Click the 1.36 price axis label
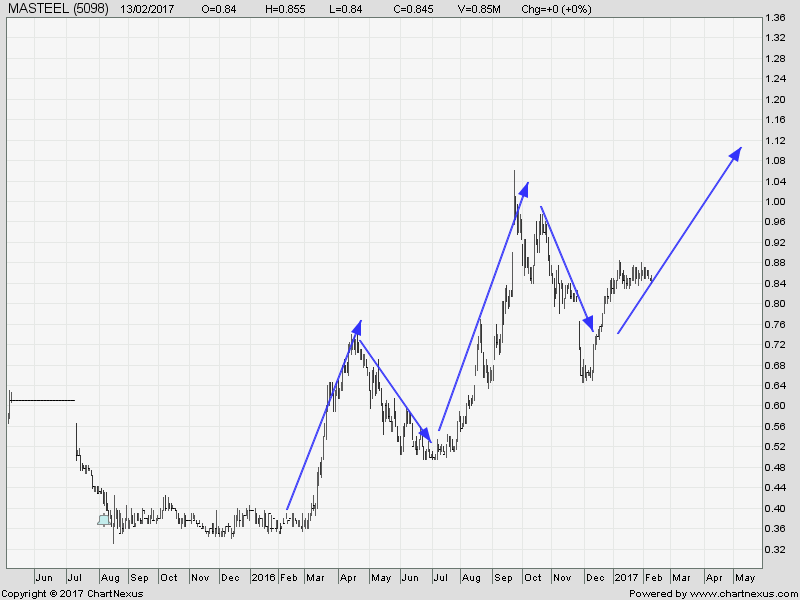 click(776, 18)
